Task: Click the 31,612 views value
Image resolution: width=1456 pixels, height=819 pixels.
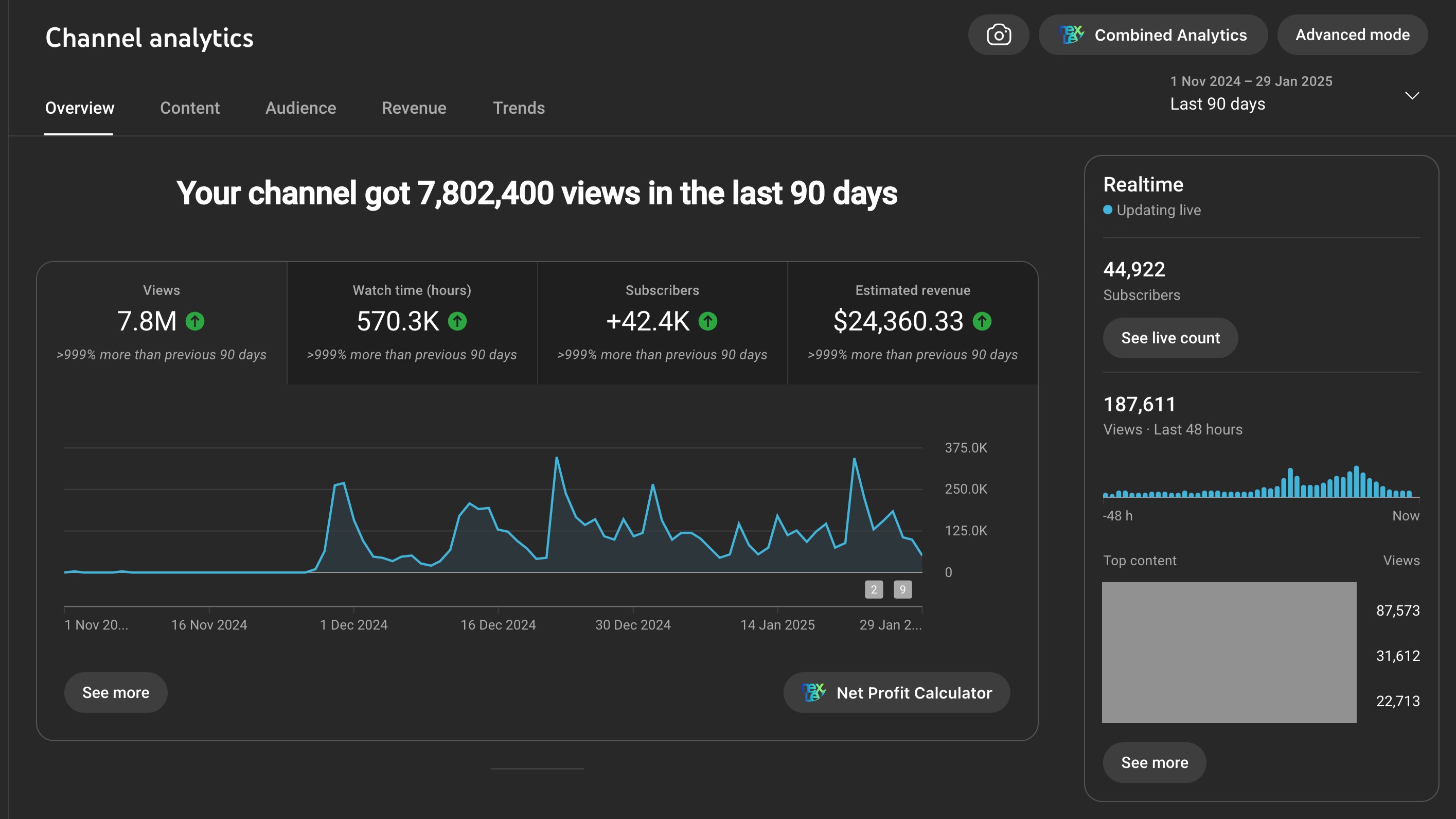Action: pos(1398,655)
